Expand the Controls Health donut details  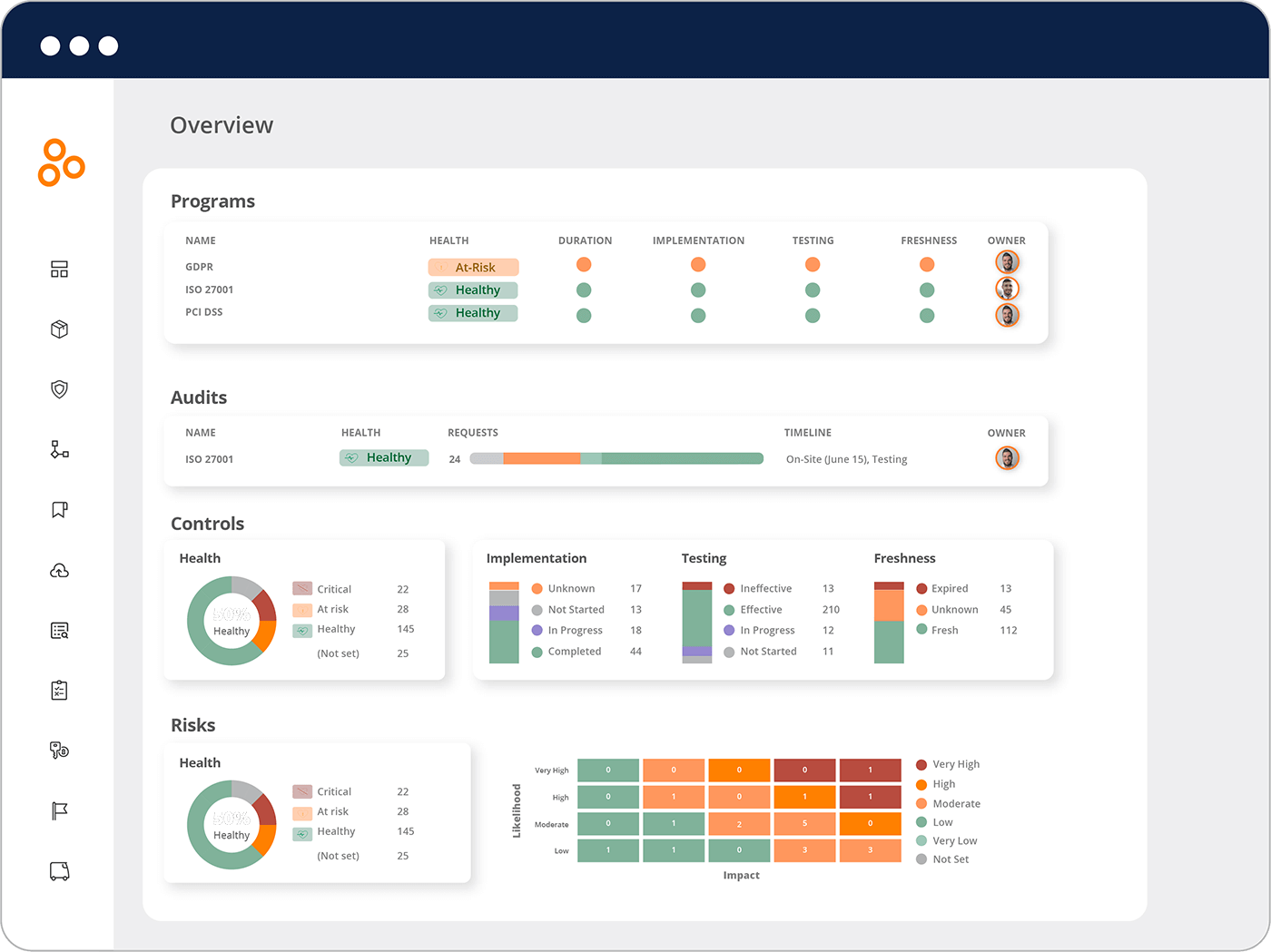click(232, 621)
